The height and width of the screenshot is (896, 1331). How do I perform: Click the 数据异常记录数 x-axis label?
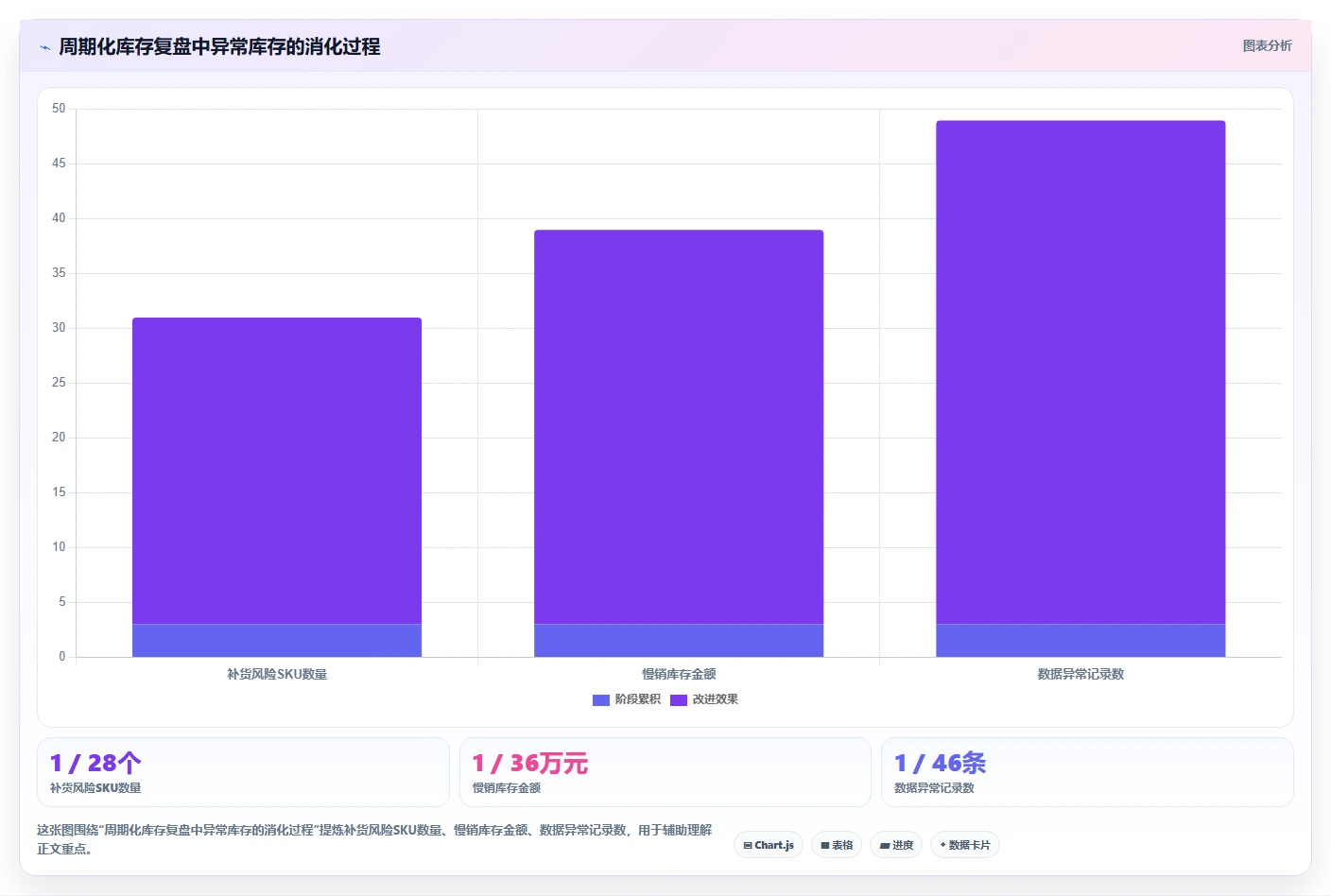point(1080,674)
